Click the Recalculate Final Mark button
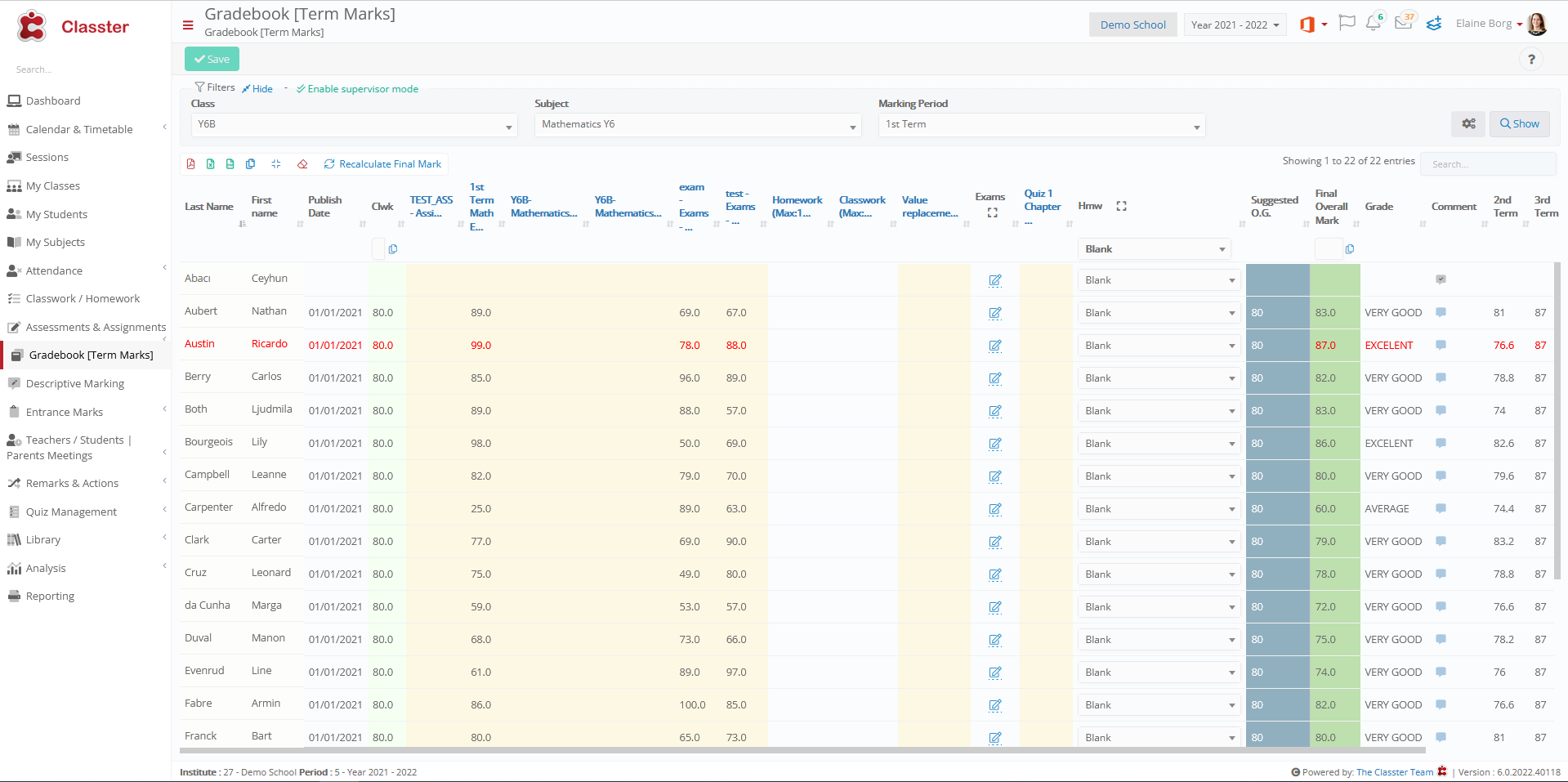Viewport: 1568px width, 782px height. (x=382, y=163)
